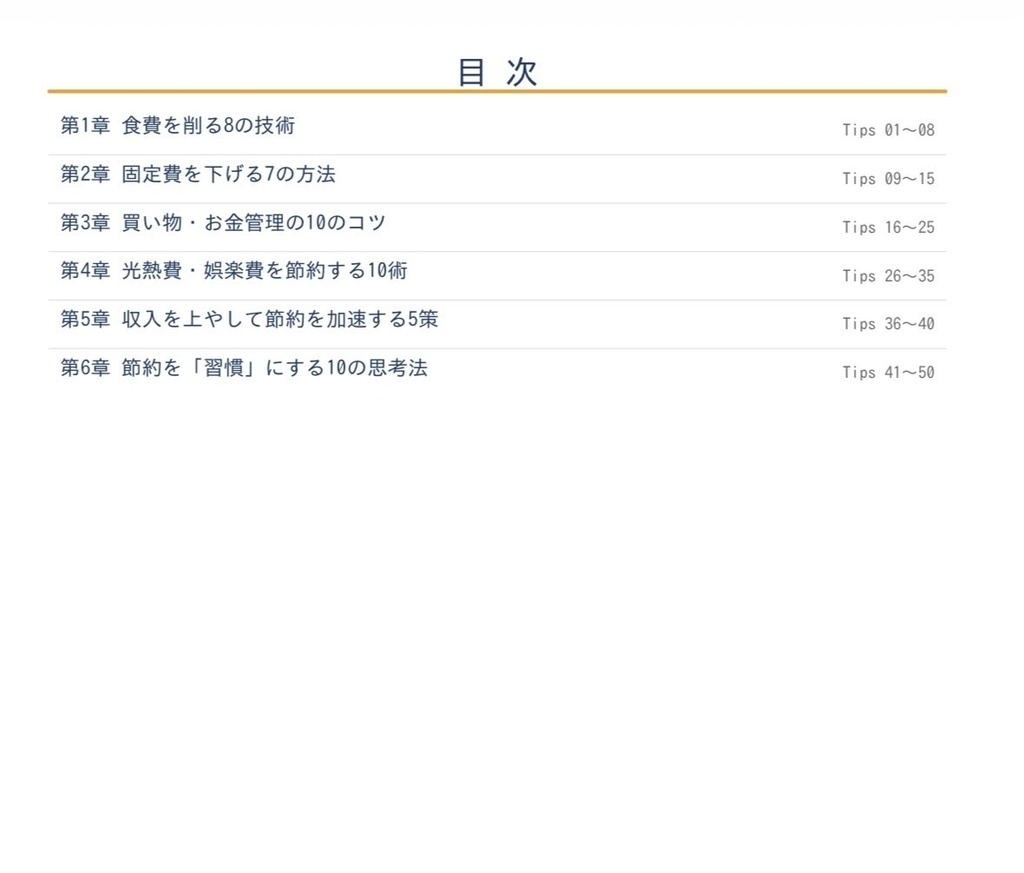Open 第1章 食費を削る8の技術

tap(178, 125)
